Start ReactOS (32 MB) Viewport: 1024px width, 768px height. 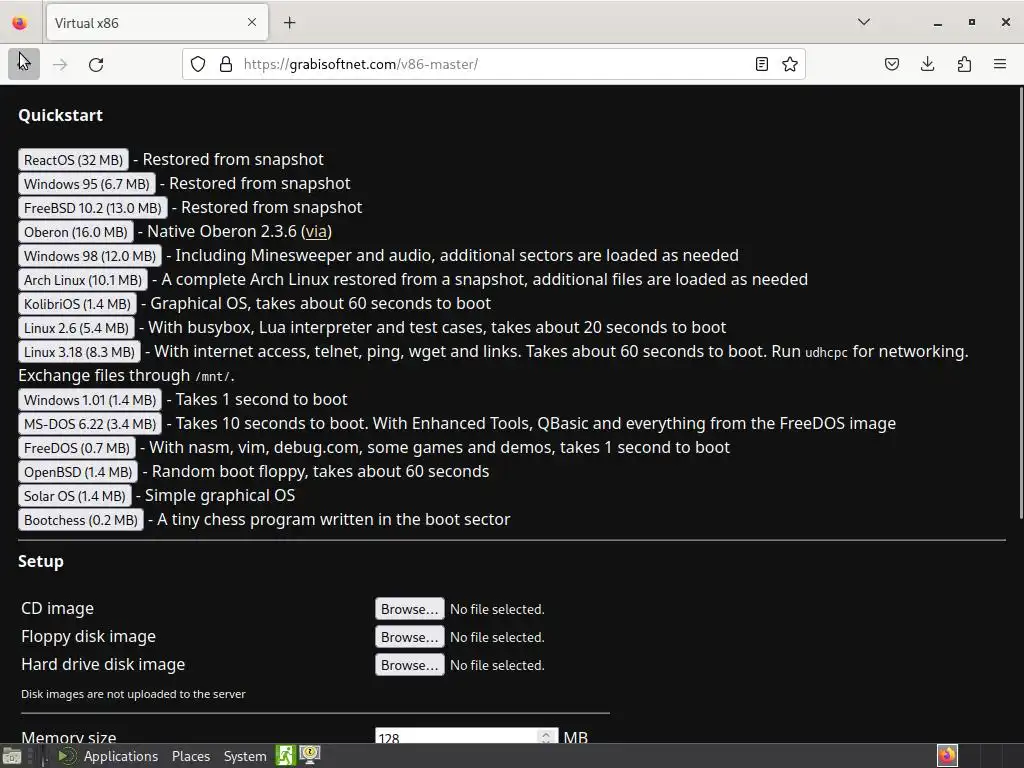pyautogui.click(x=73, y=160)
